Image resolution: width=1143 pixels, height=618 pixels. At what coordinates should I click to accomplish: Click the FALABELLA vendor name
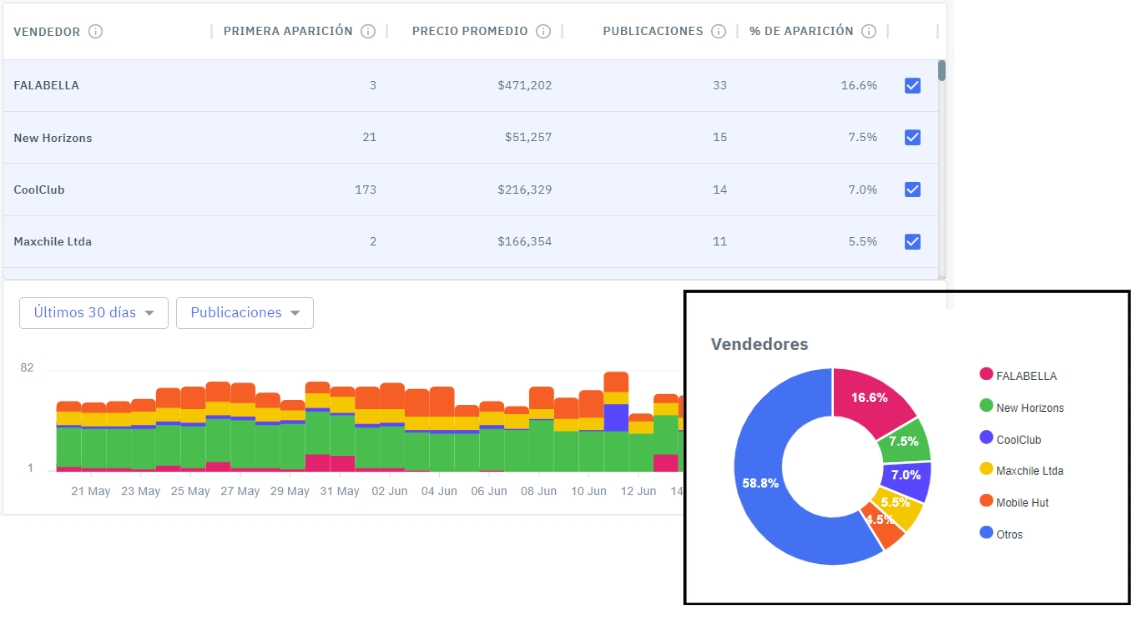tap(46, 85)
